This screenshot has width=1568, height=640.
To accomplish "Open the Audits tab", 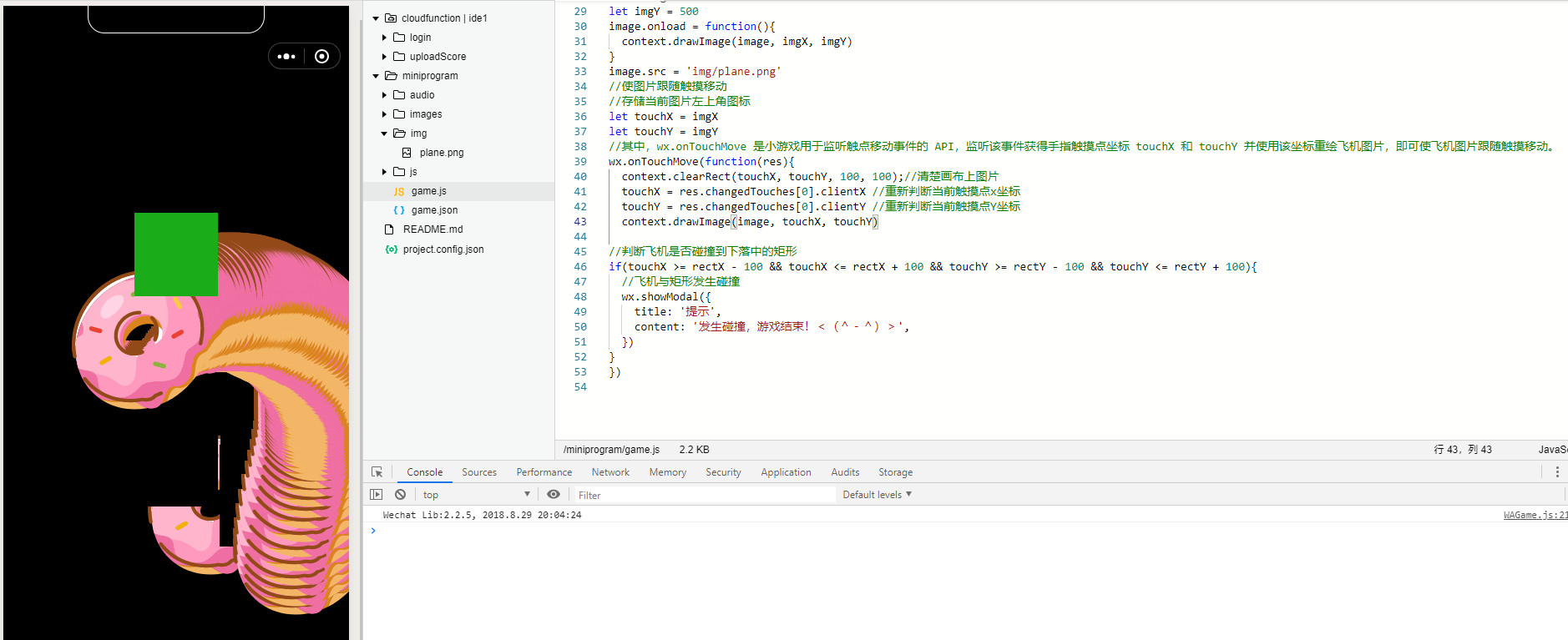I will [x=845, y=472].
